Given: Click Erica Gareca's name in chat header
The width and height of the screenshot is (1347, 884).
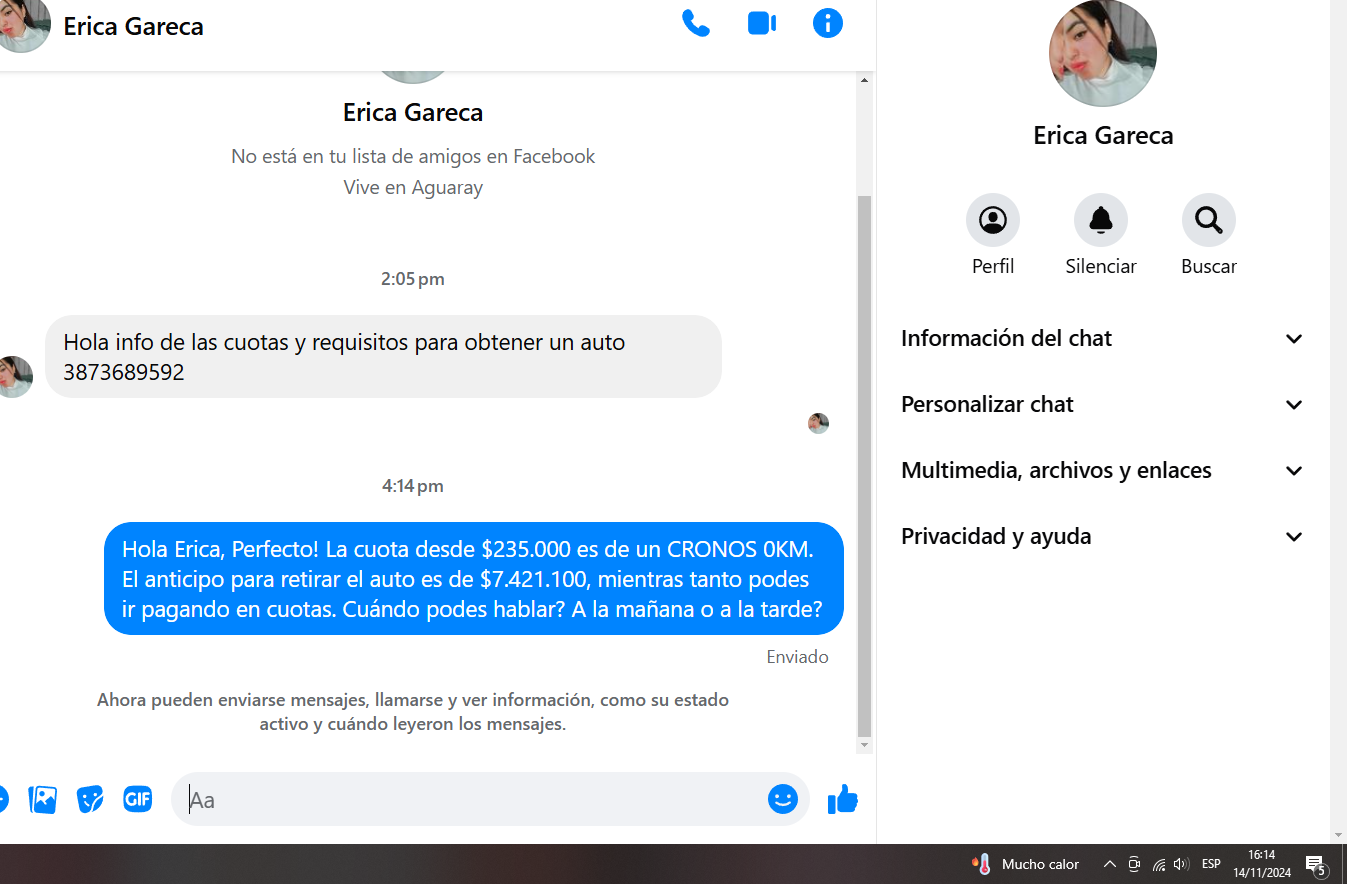Looking at the screenshot, I should click(133, 26).
